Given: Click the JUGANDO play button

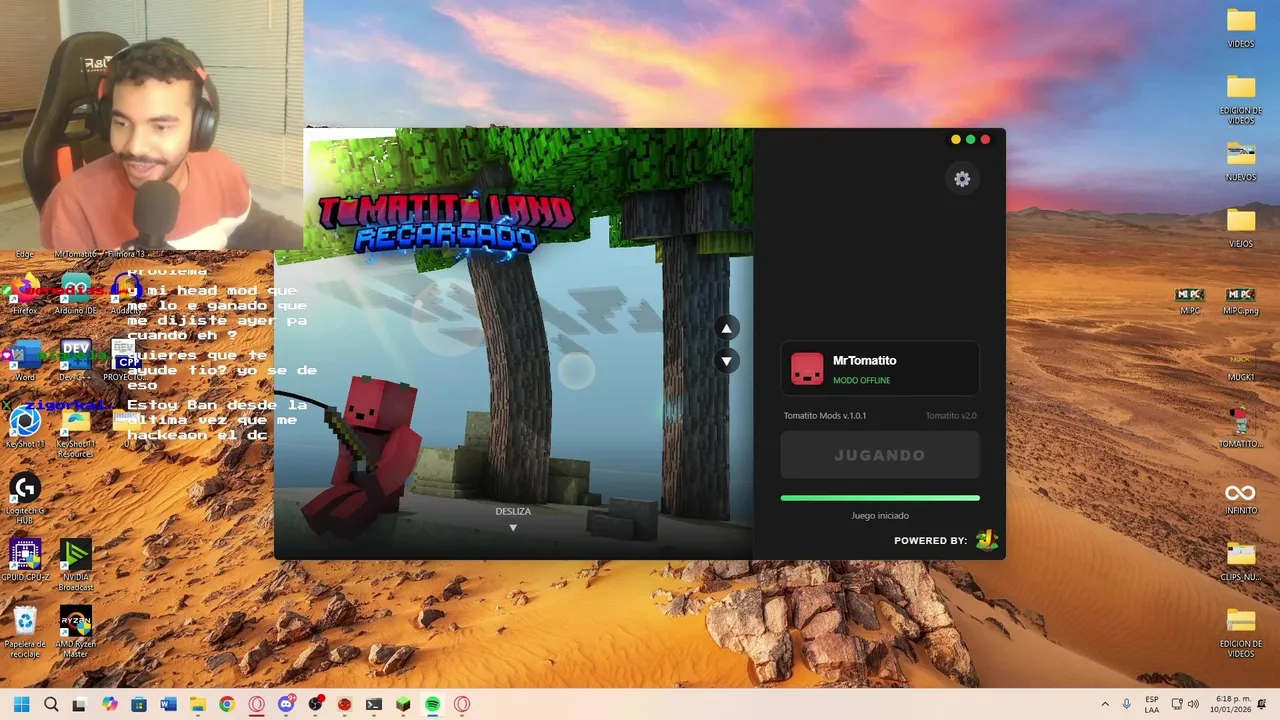Looking at the screenshot, I should click(x=880, y=455).
